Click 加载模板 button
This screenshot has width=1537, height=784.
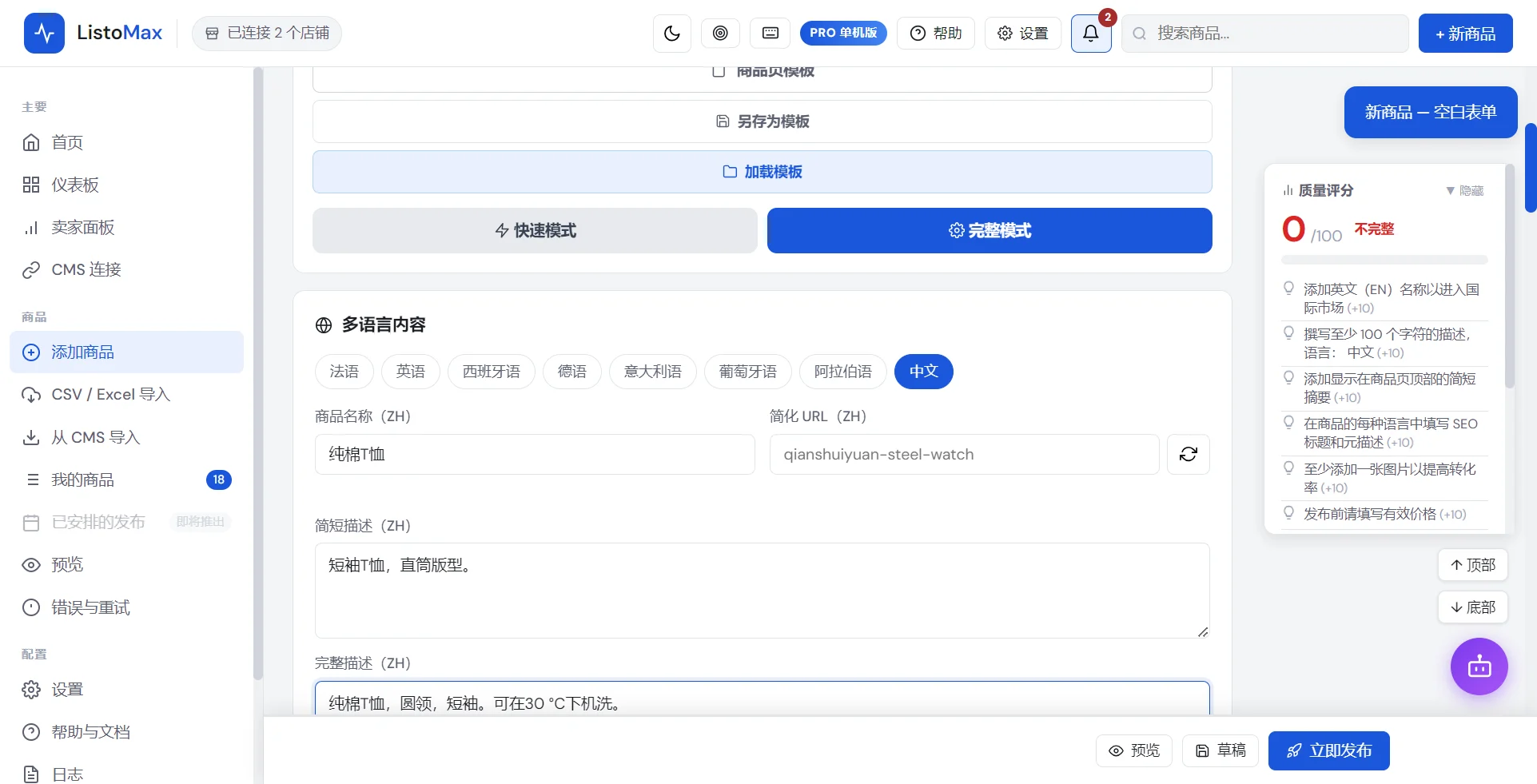tap(763, 172)
